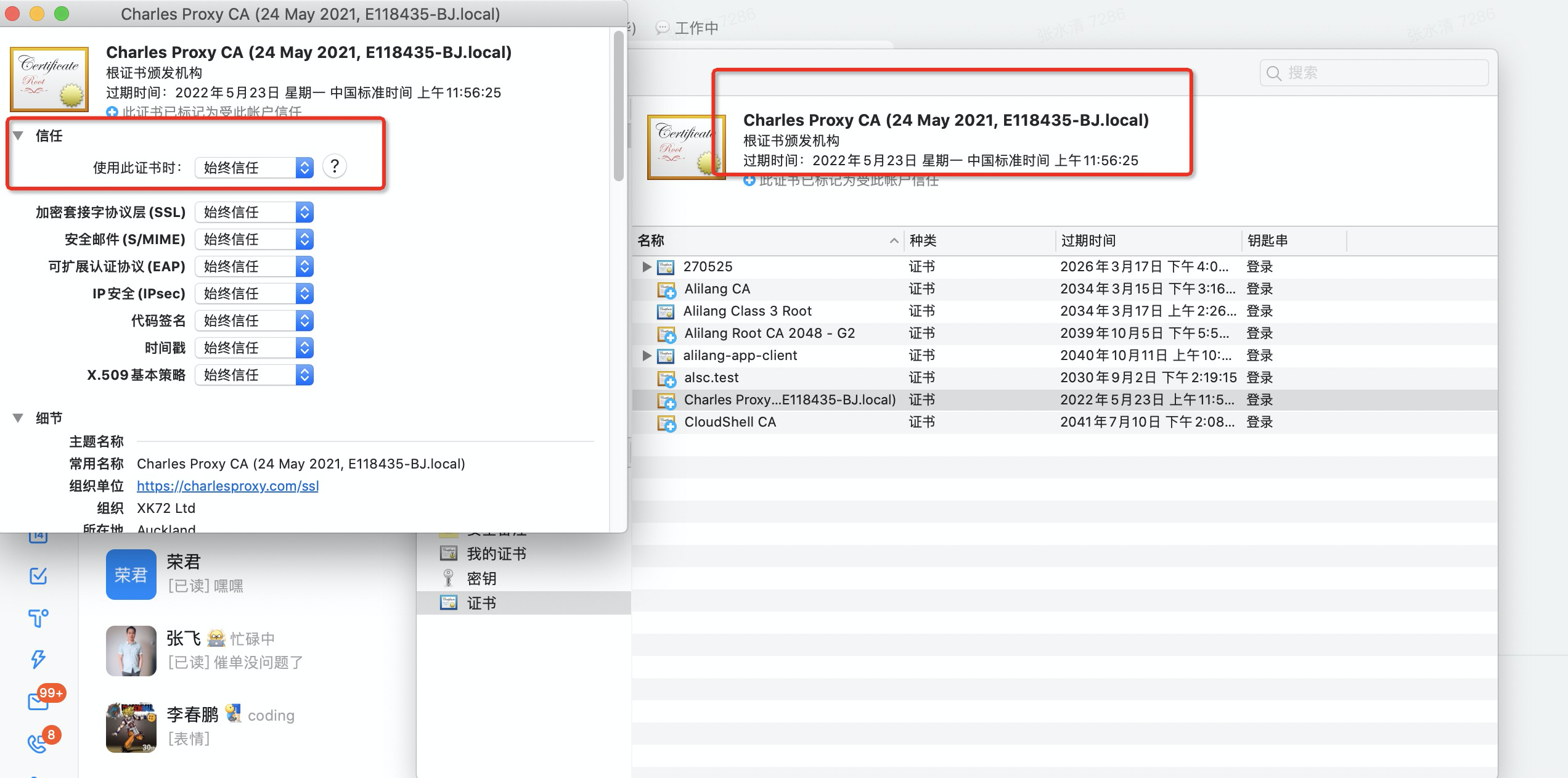1568x778 pixels.
Task: Open the 使用此证书时 trust dropdown
Action: 254,168
